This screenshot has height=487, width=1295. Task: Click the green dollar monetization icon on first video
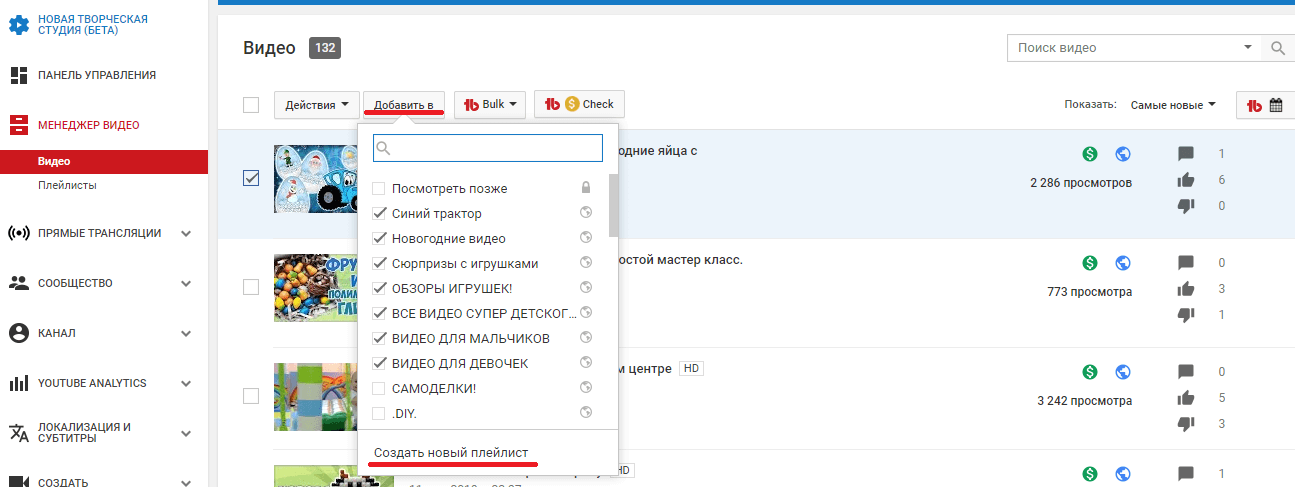[1090, 154]
